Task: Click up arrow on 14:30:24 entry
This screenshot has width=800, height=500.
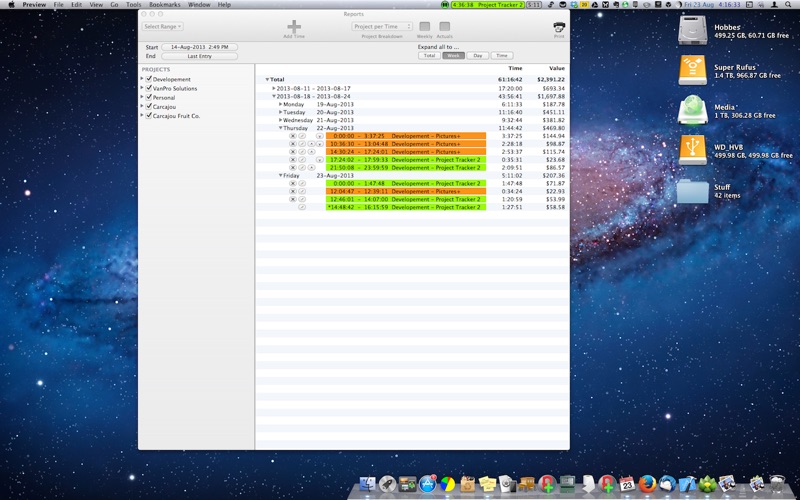Action: [311, 152]
